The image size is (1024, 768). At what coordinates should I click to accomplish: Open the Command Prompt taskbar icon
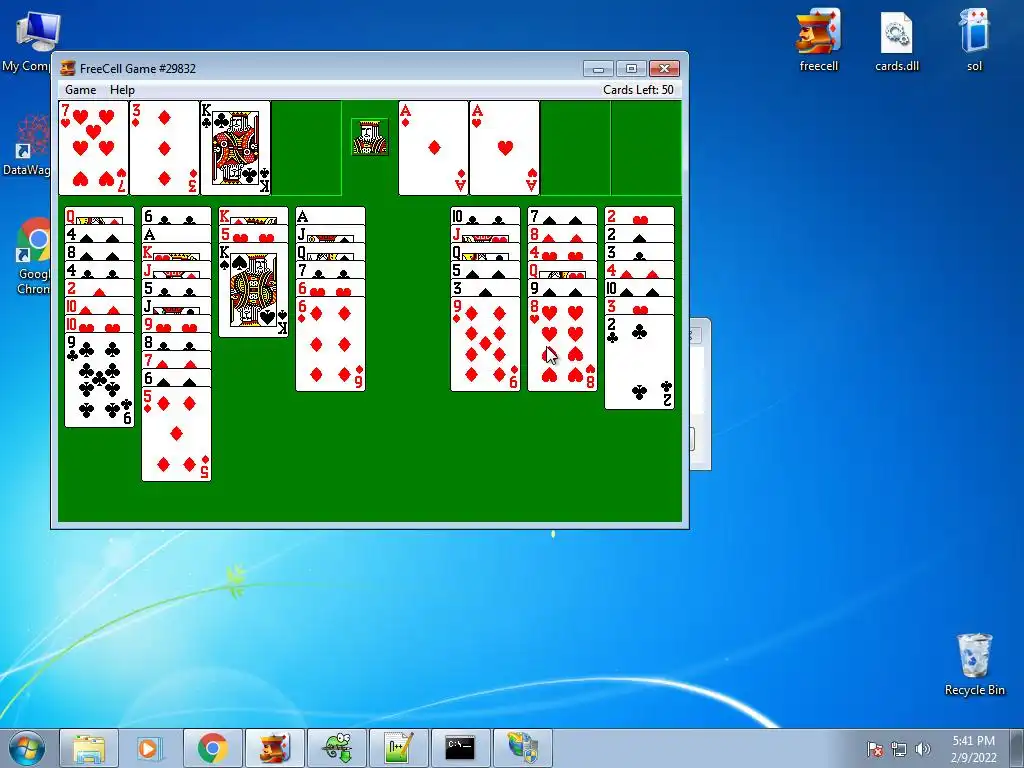click(x=460, y=748)
